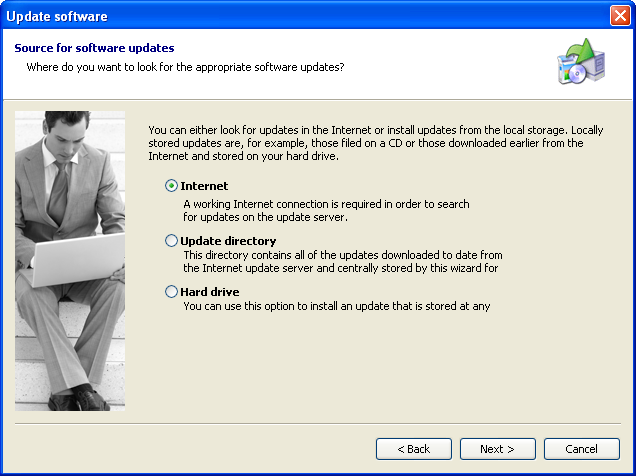Click the Next button
This screenshot has width=636, height=476.
497,449
